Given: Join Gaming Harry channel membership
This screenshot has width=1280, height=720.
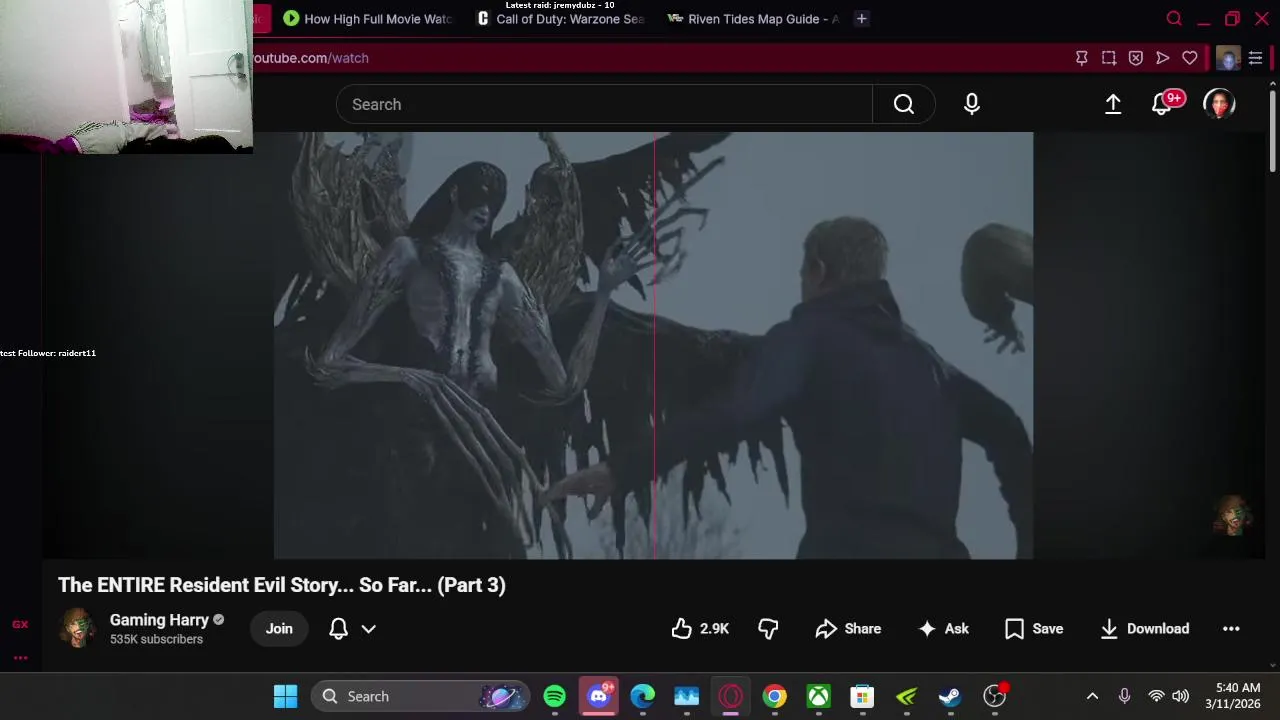Looking at the screenshot, I should coord(279,628).
